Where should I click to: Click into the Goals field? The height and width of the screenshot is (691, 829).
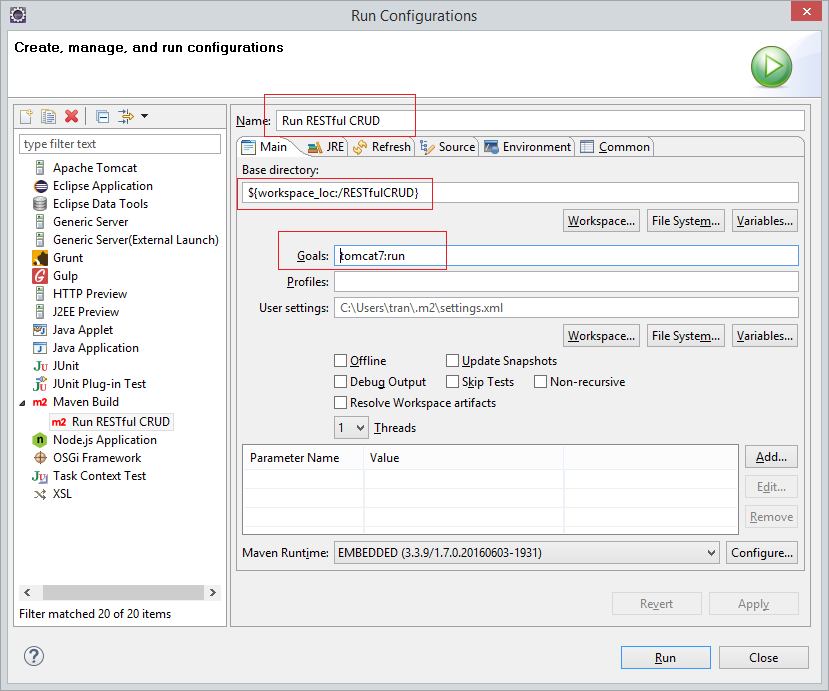pos(566,255)
